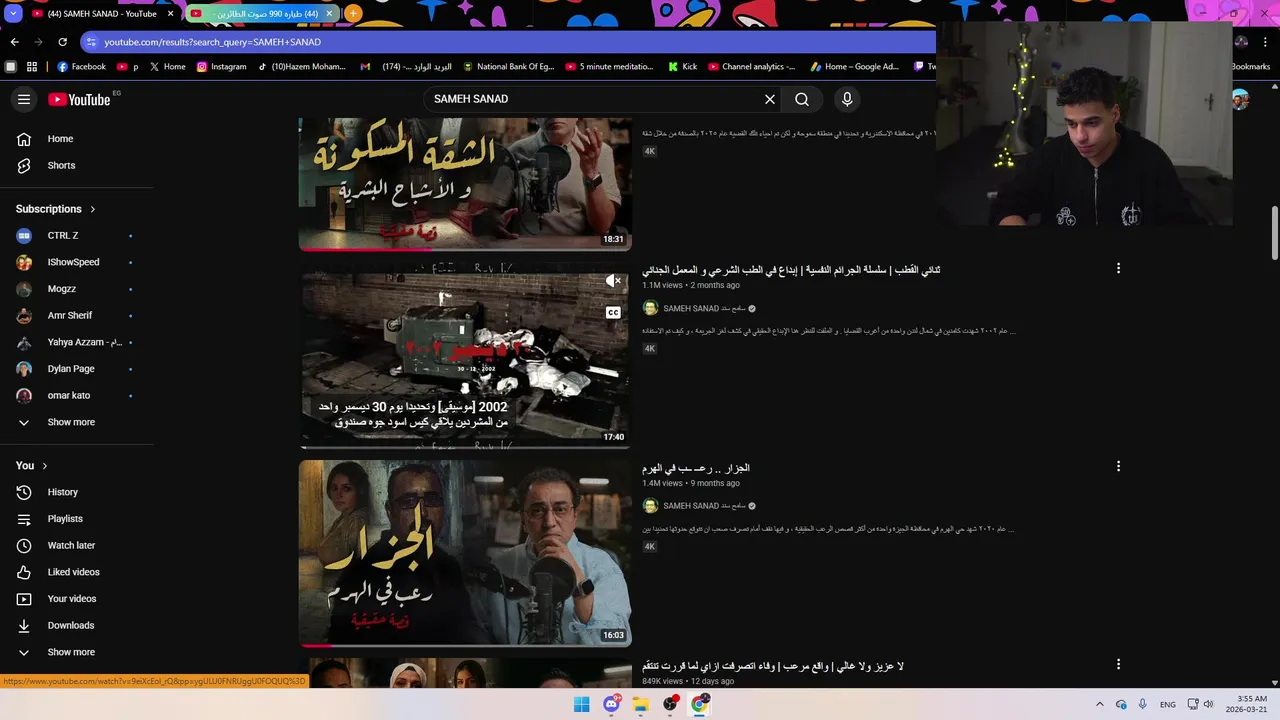Go back with the browser back arrow
This screenshot has height=720, width=1280.
15,42
